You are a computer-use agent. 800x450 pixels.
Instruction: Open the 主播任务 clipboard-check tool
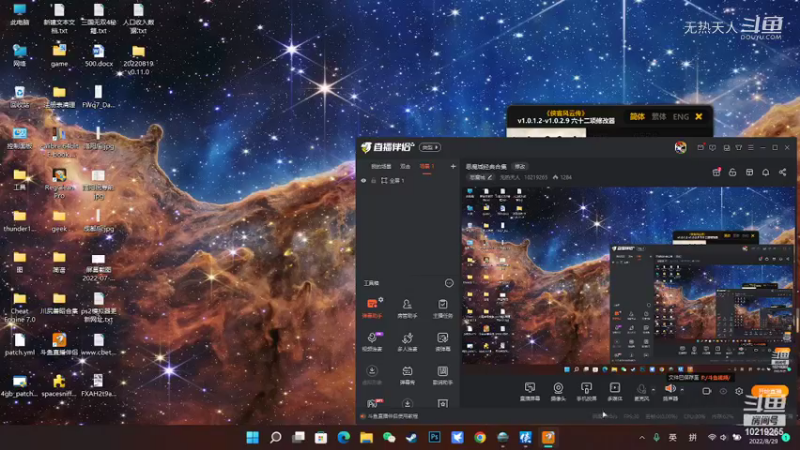(x=442, y=308)
